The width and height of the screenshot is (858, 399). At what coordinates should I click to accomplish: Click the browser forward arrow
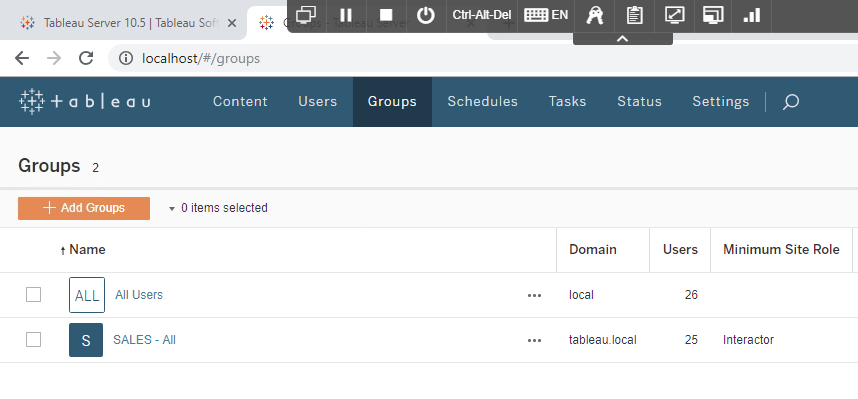point(54,58)
